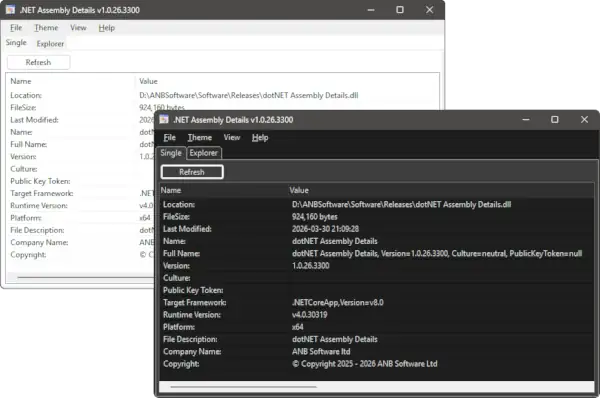Screen dimensions: 600x398
Task: Open Theme menu in light window
Action: [46, 28]
